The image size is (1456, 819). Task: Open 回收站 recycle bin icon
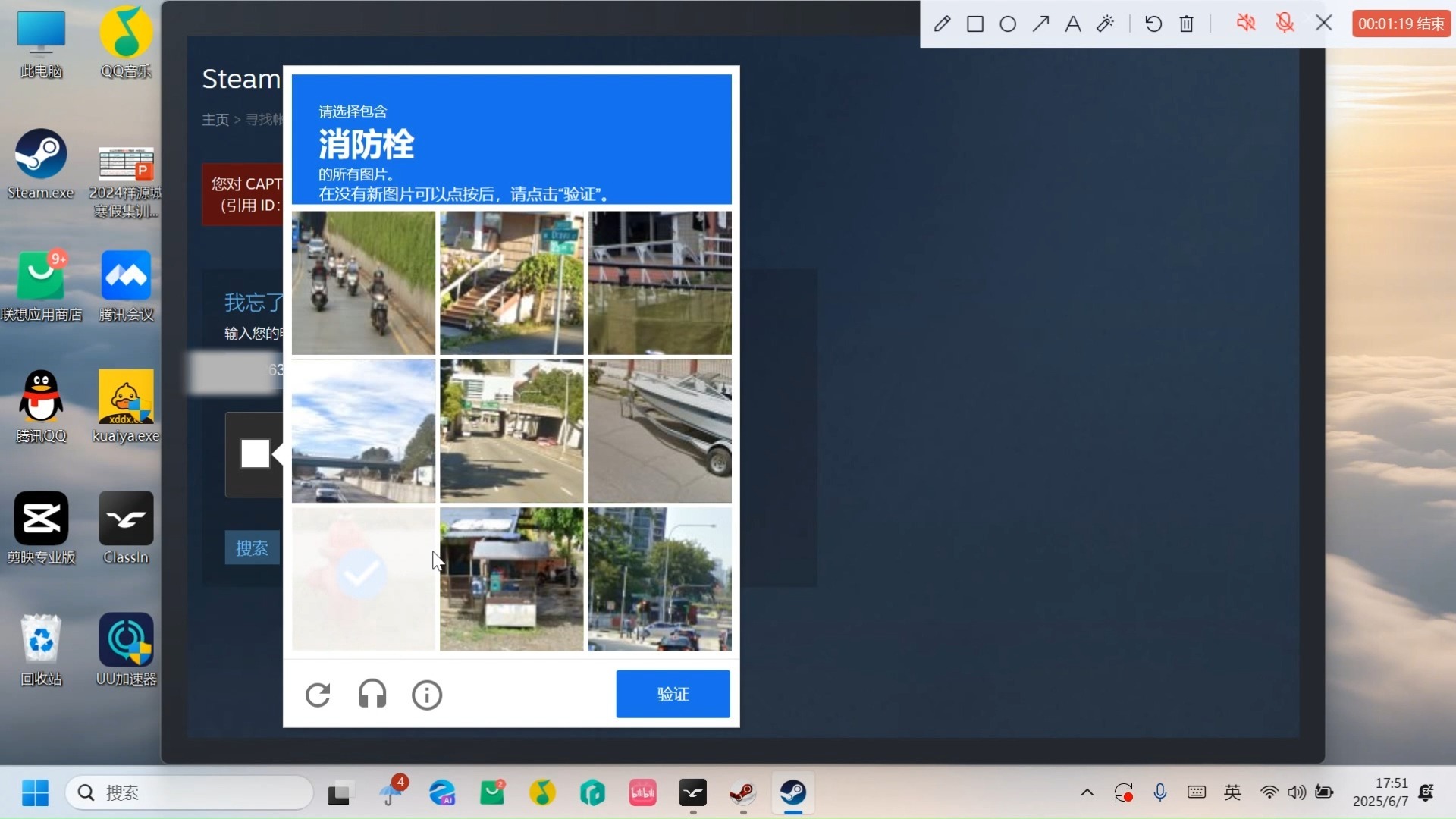(x=41, y=649)
